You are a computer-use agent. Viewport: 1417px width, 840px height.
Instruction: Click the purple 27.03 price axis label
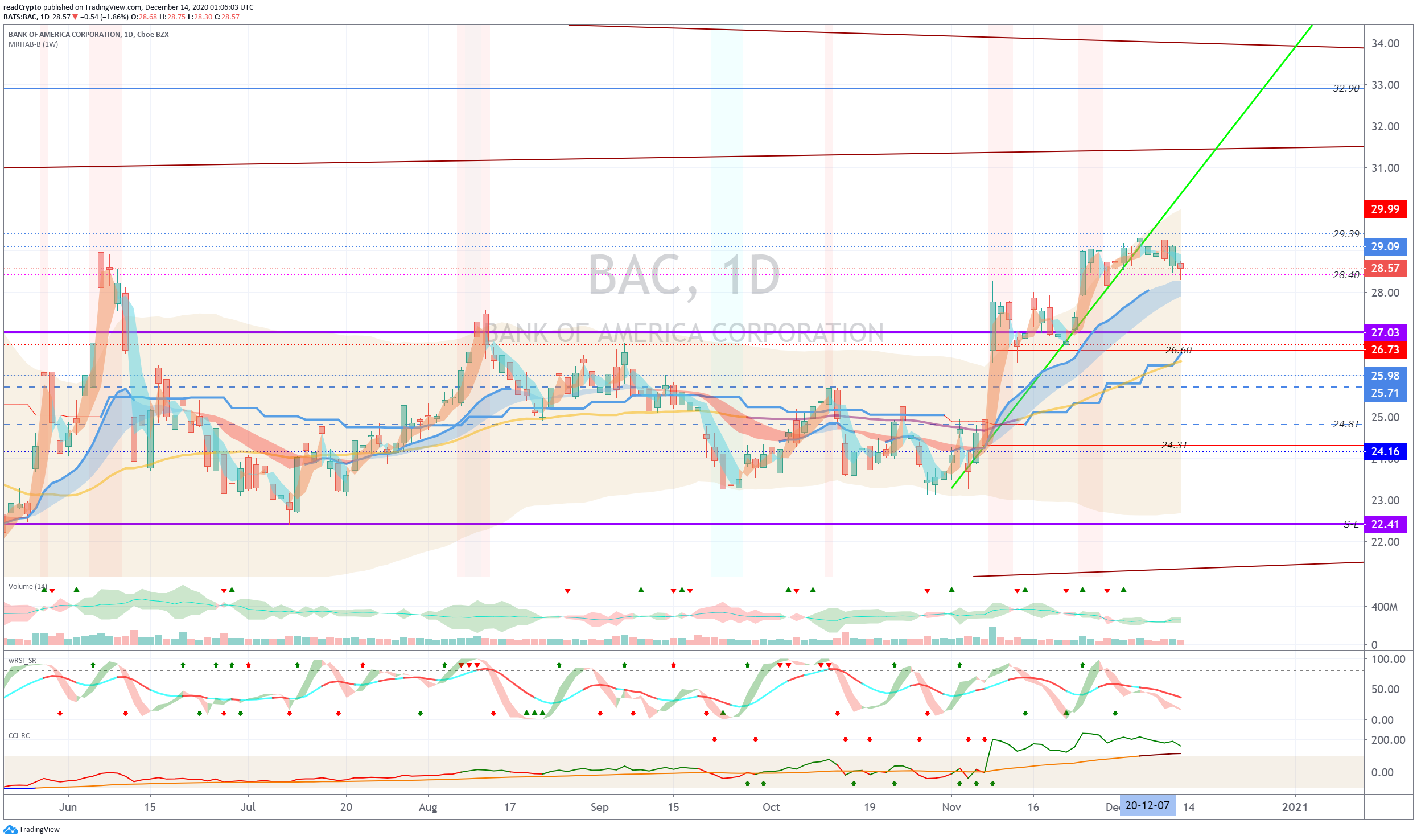pos(1385,332)
